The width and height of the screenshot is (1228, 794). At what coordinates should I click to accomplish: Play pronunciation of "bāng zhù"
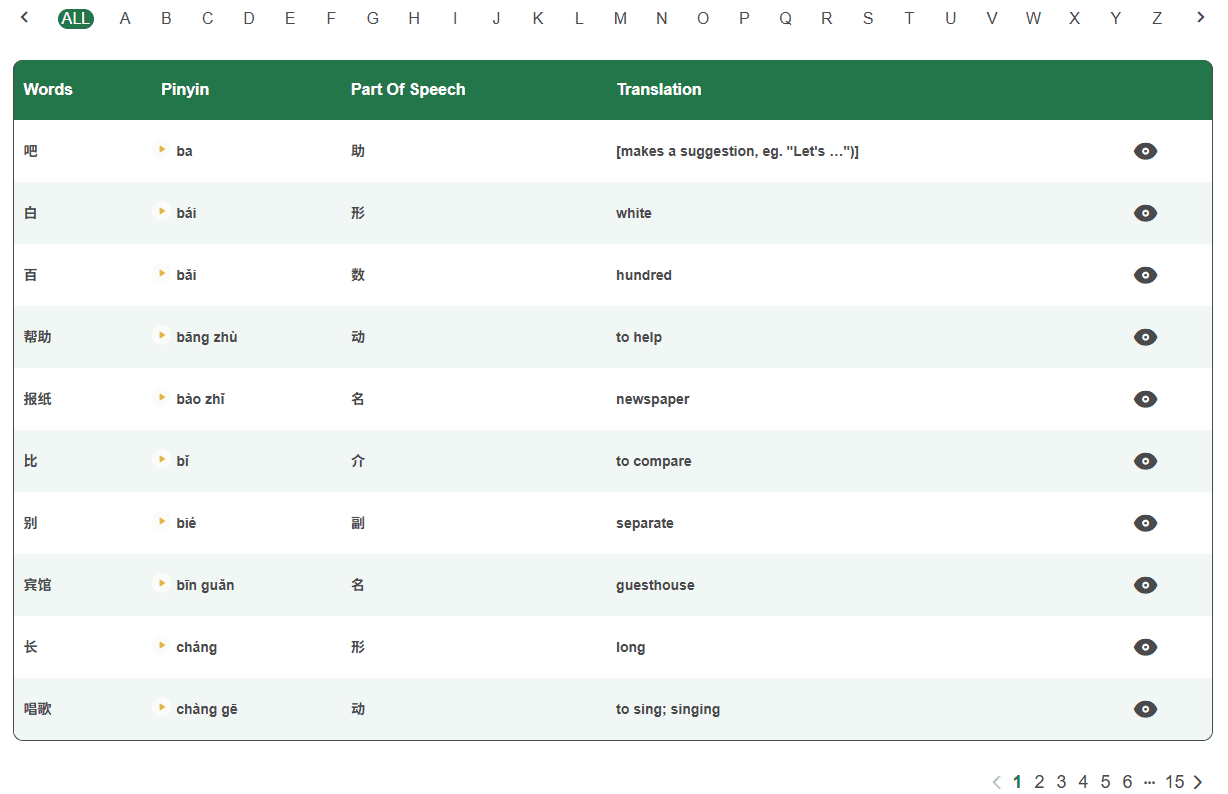(x=161, y=337)
